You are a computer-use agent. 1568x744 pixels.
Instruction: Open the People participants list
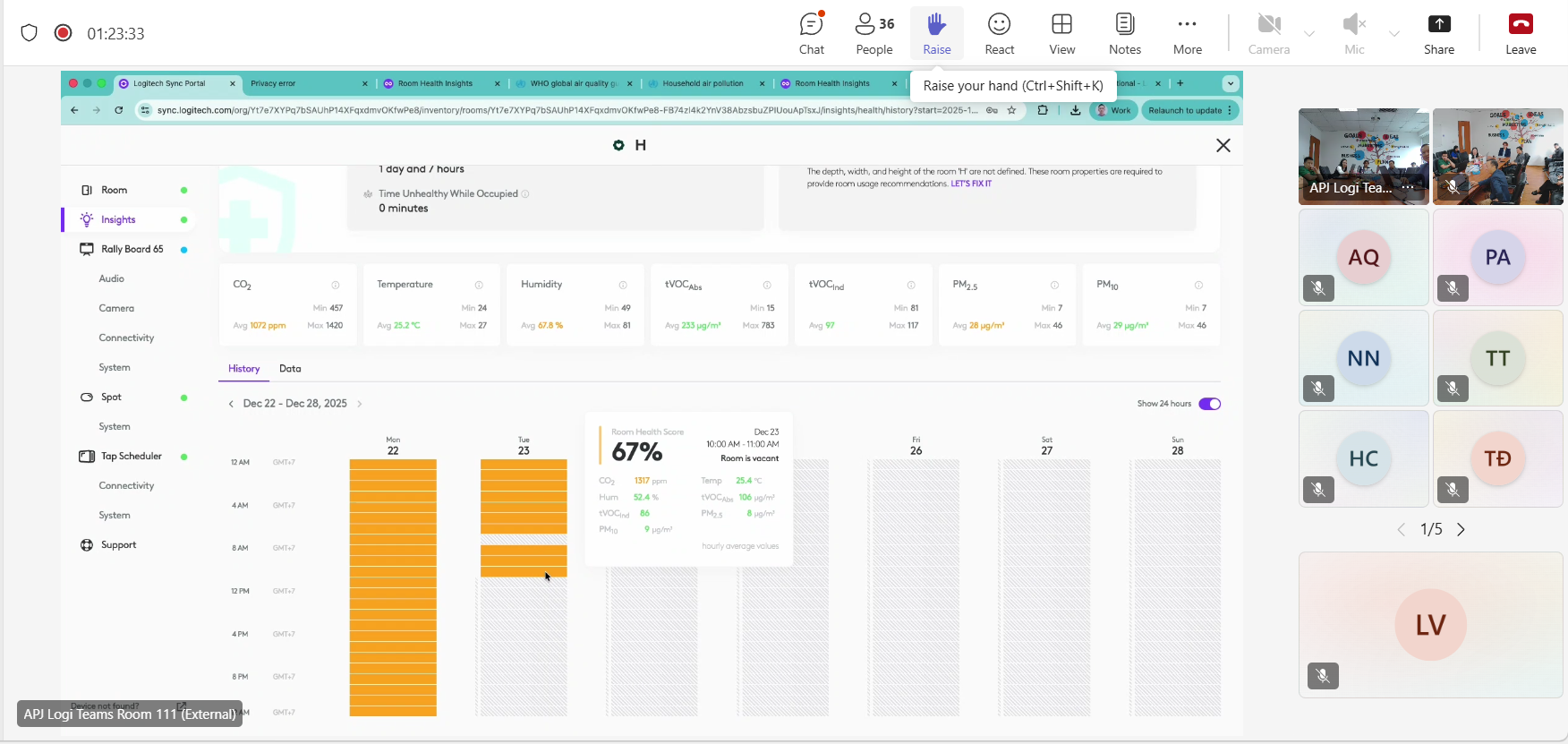(874, 33)
